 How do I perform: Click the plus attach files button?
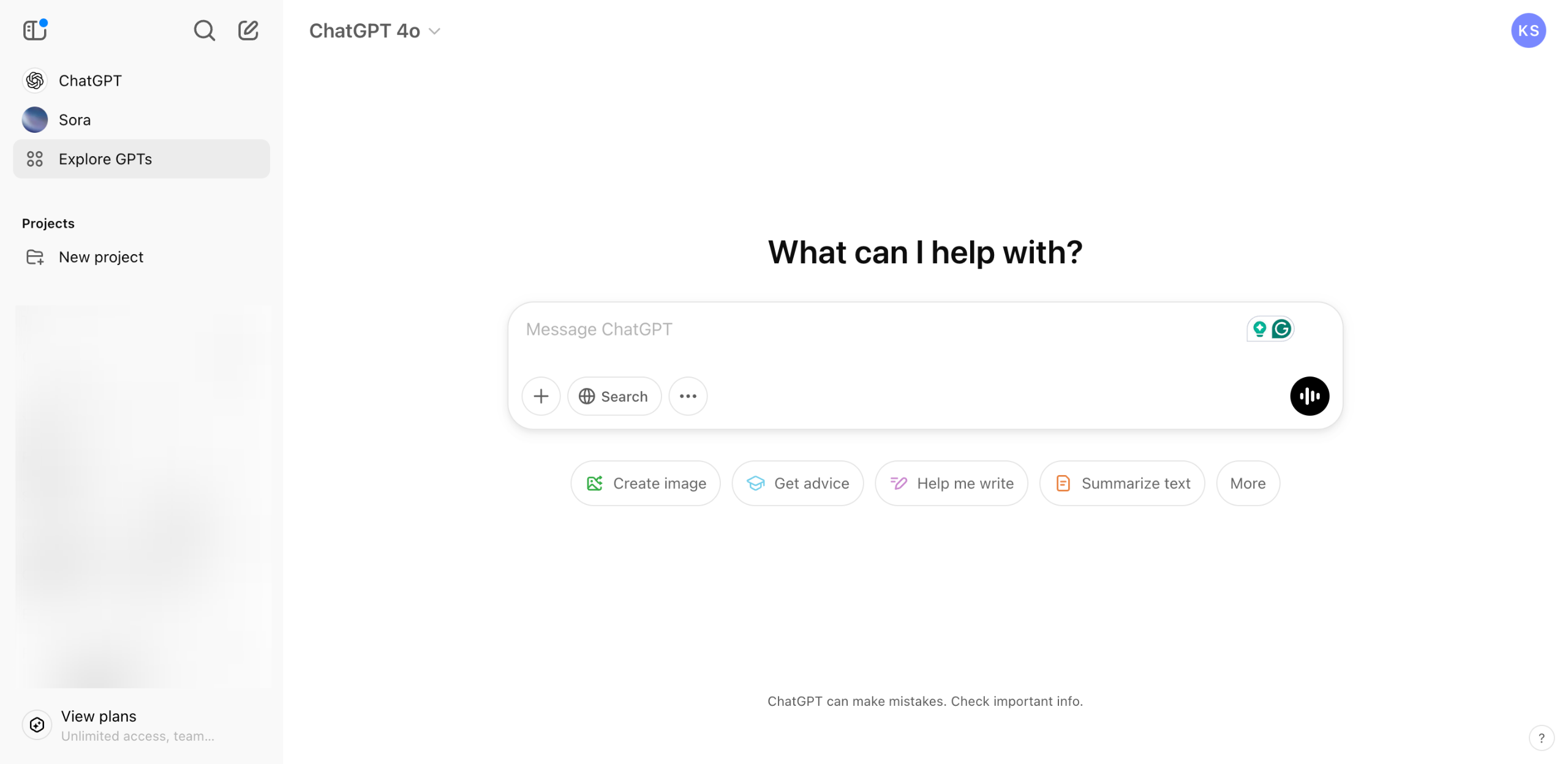[541, 396]
